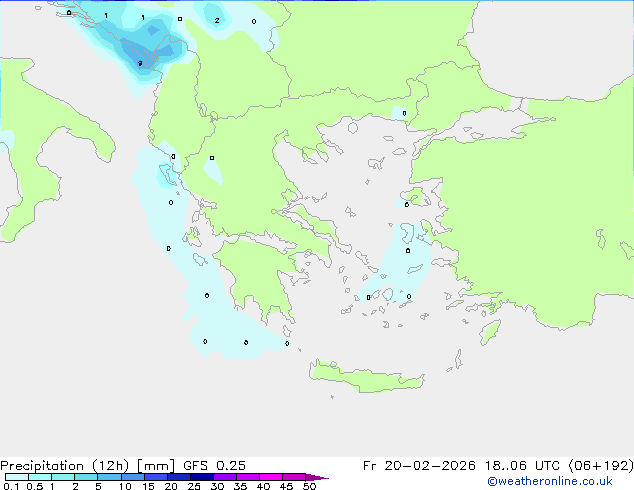
Task: Pick the 1–2 mm legend color box
Action: click(63, 477)
